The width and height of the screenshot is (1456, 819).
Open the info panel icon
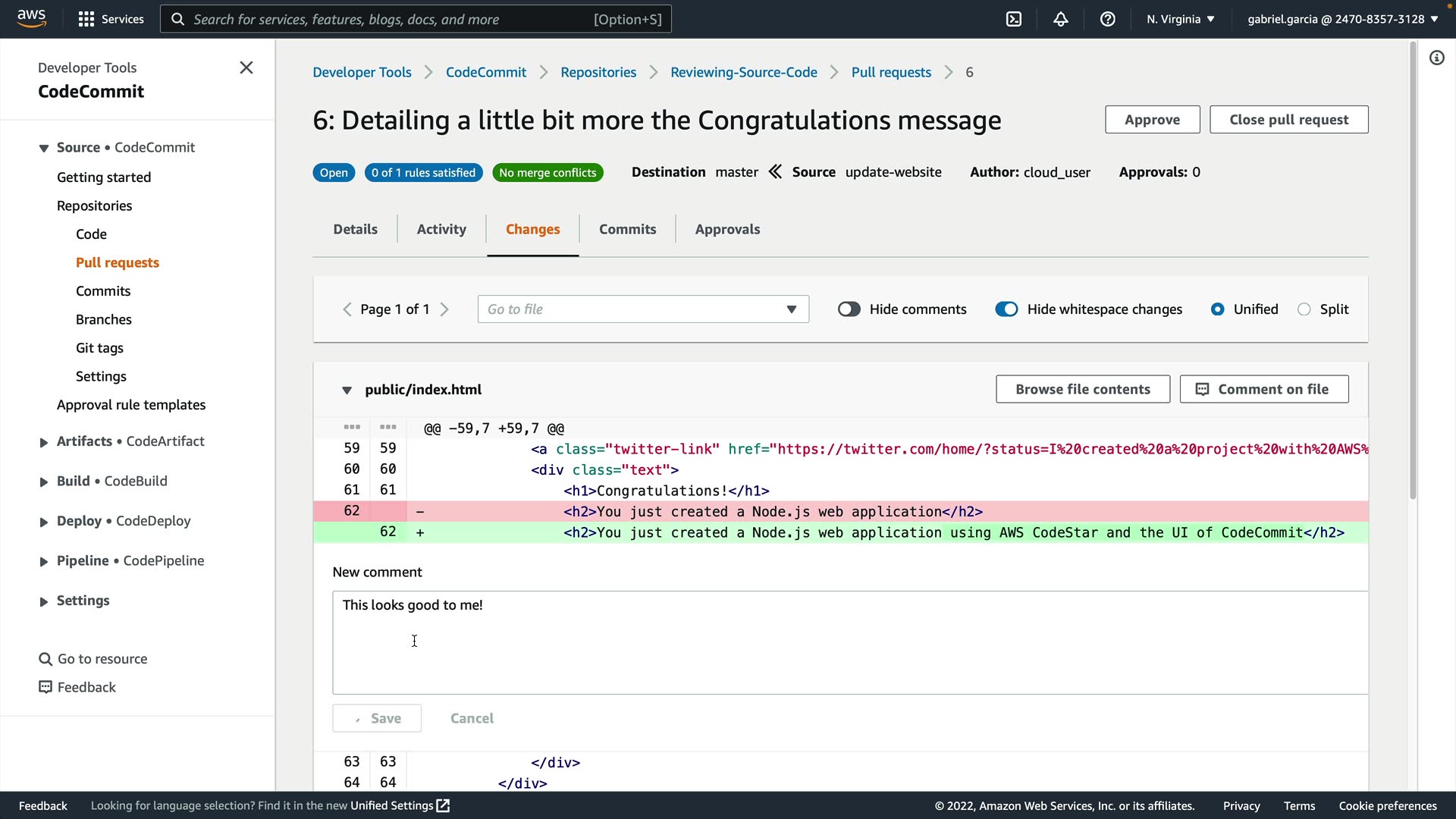(1437, 58)
